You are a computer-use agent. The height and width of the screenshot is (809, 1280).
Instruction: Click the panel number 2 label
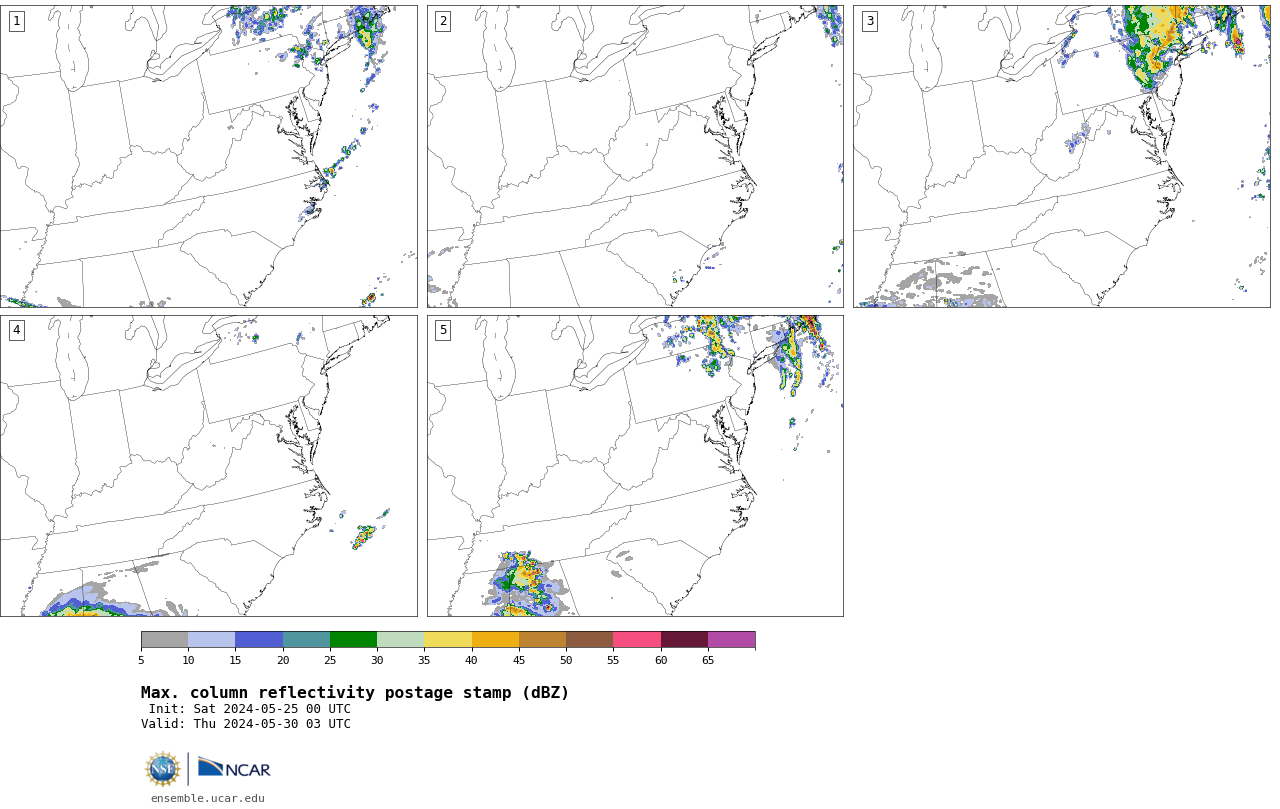(x=443, y=21)
